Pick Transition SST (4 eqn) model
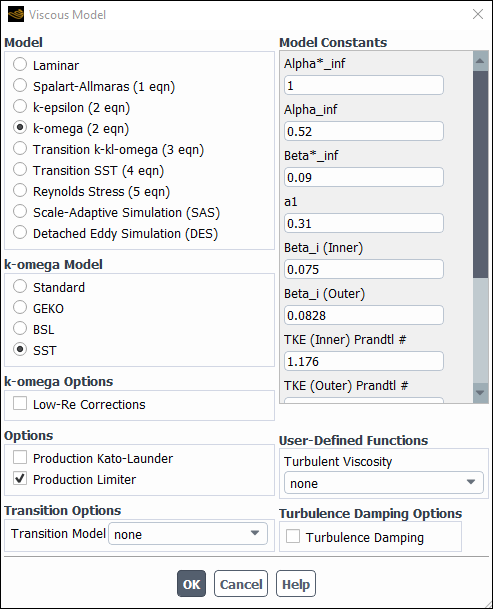This screenshot has height=609, width=493. click(x=20, y=169)
